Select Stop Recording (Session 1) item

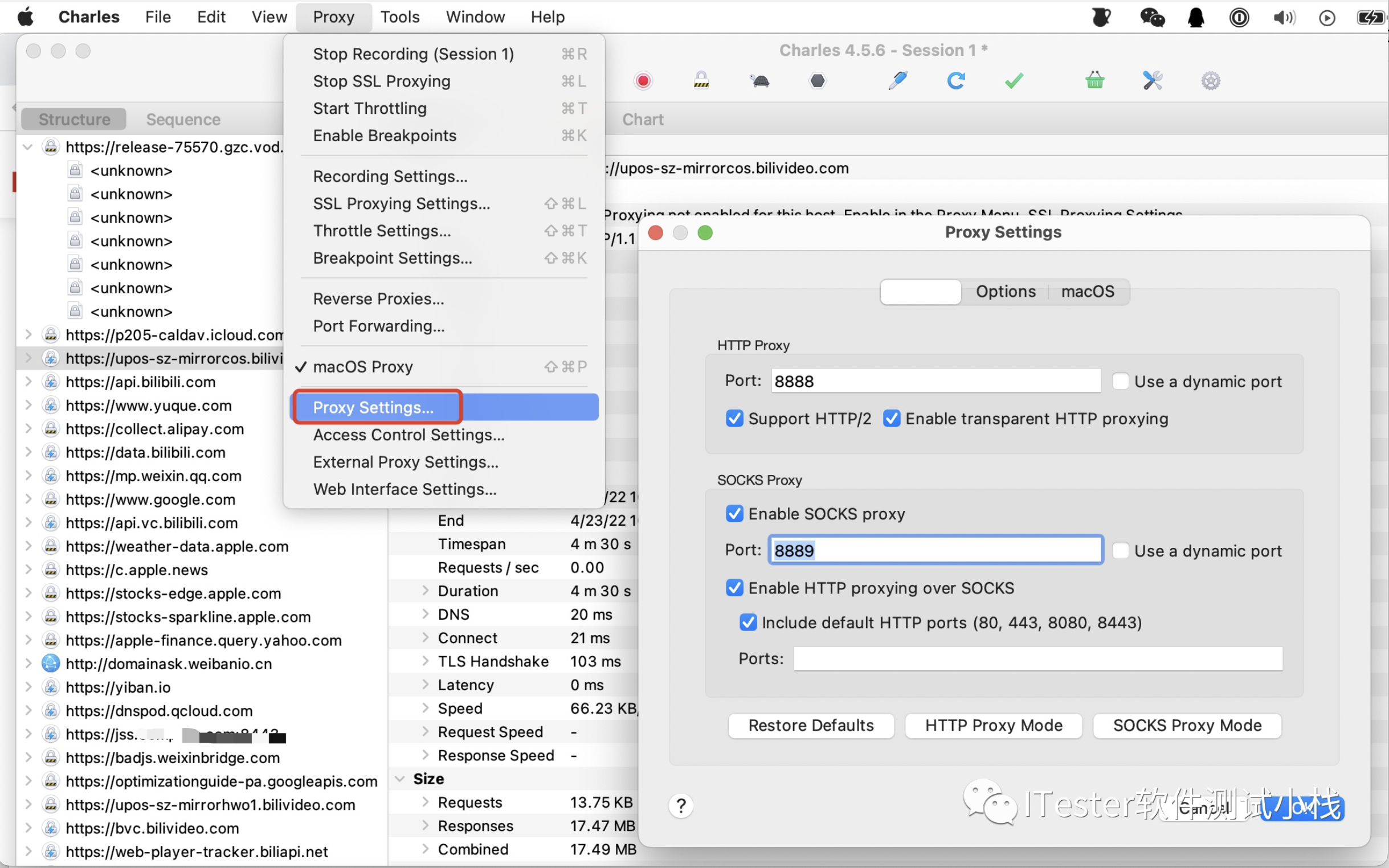tap(444, 54)
